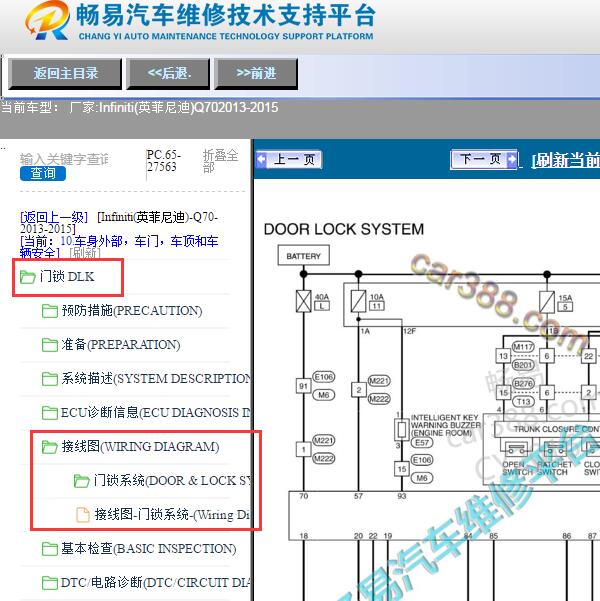Select ECU诊断信息 tree item

coord(156,413)
